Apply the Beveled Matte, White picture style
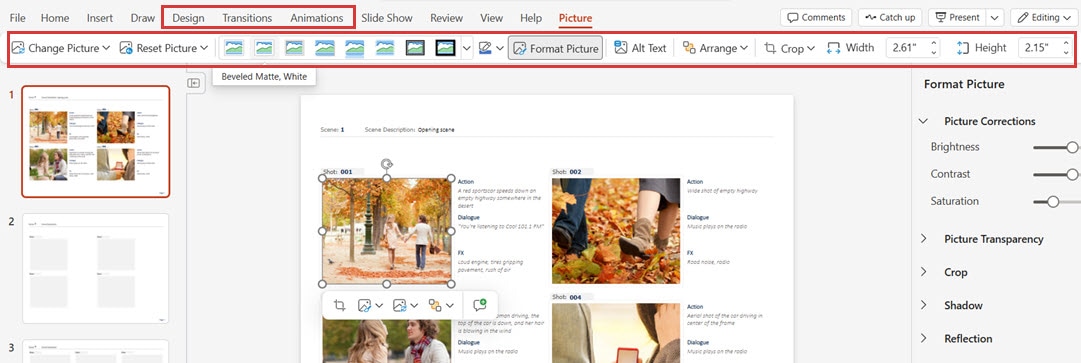This screenshot has width=1081, height=363. 265,48
